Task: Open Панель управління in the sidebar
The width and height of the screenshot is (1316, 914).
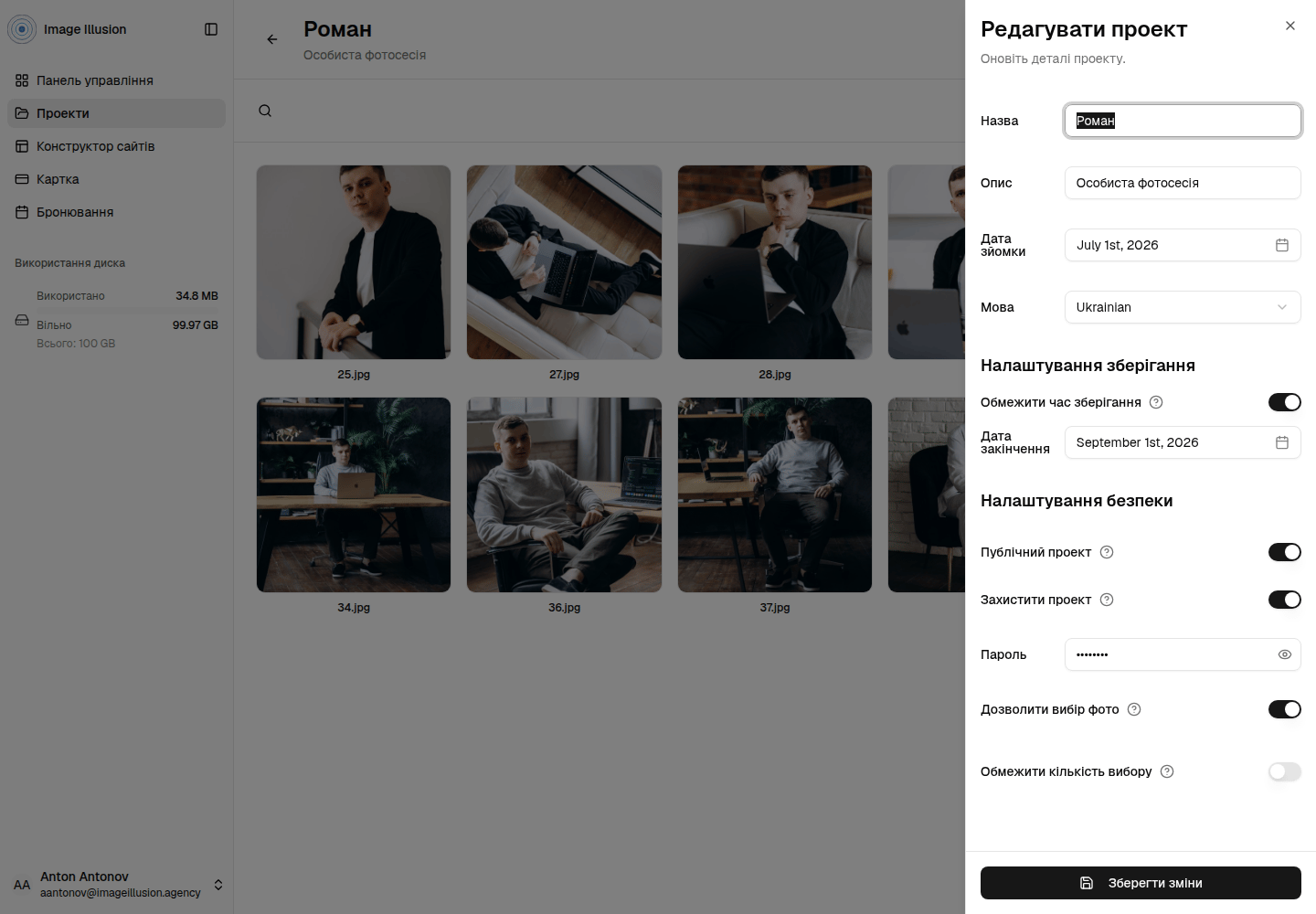Action: click(116, 80)
